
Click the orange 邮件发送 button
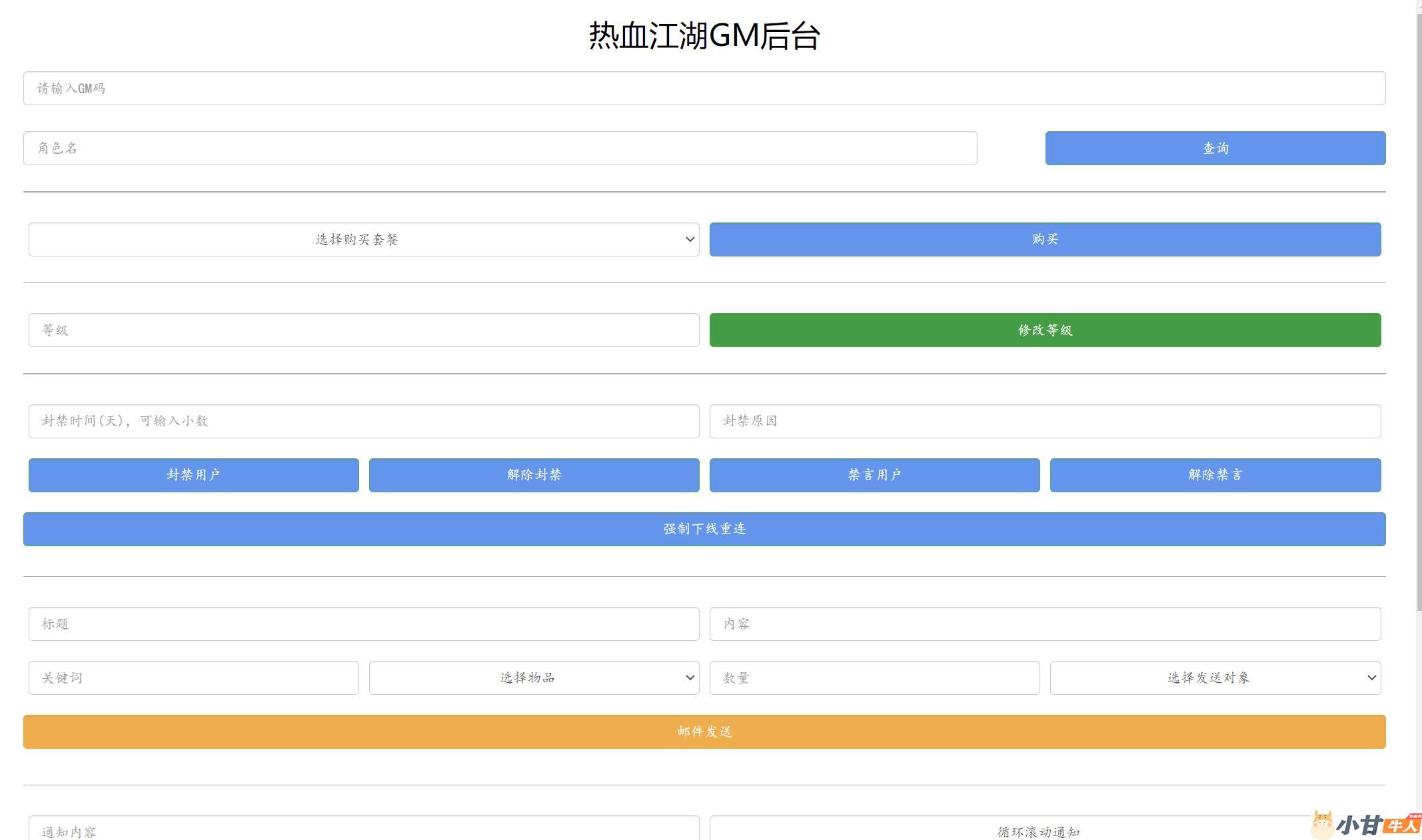[x=704, y=731]
